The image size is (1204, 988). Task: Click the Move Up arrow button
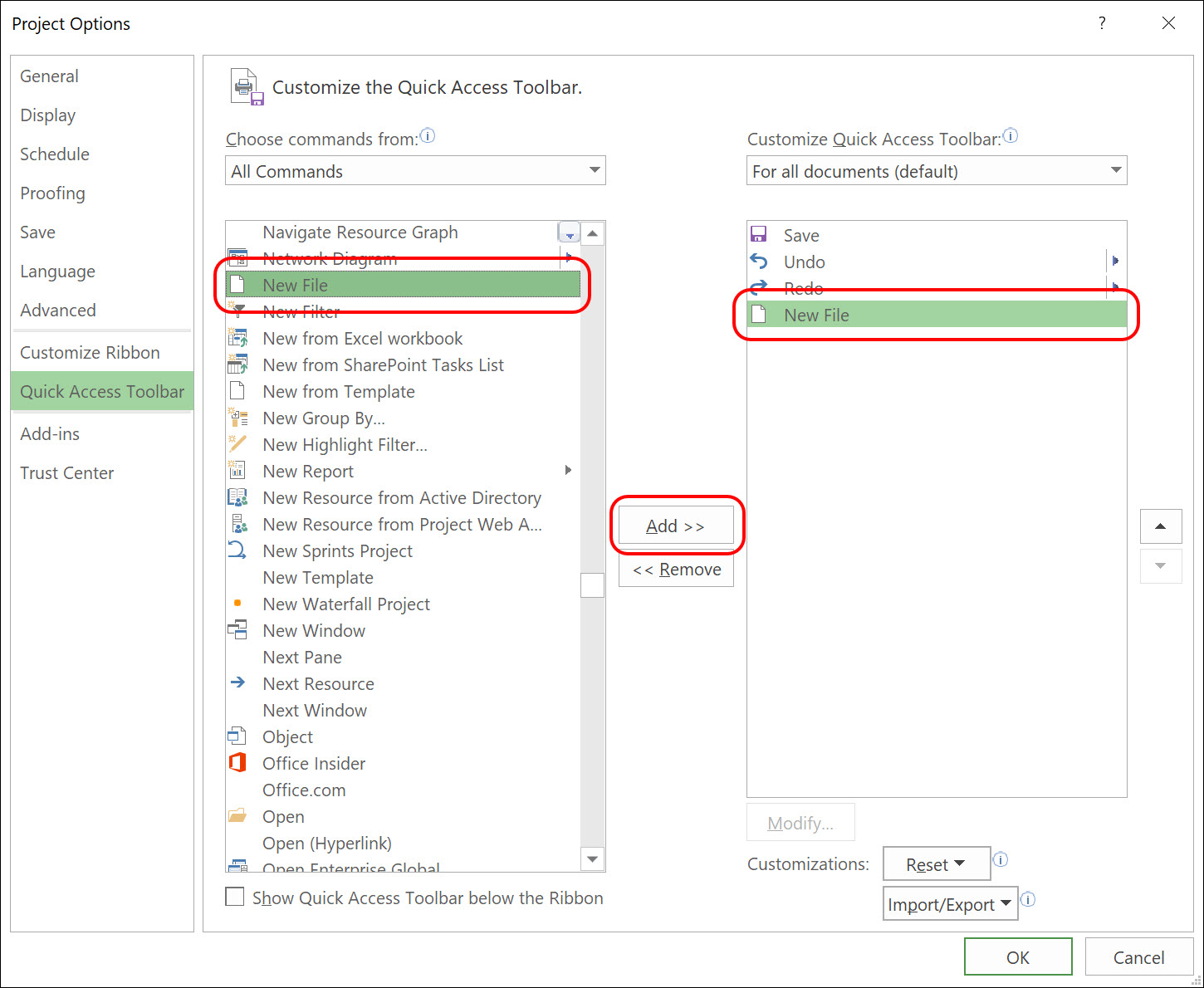pyautogui.click(x=1161, y=526)
